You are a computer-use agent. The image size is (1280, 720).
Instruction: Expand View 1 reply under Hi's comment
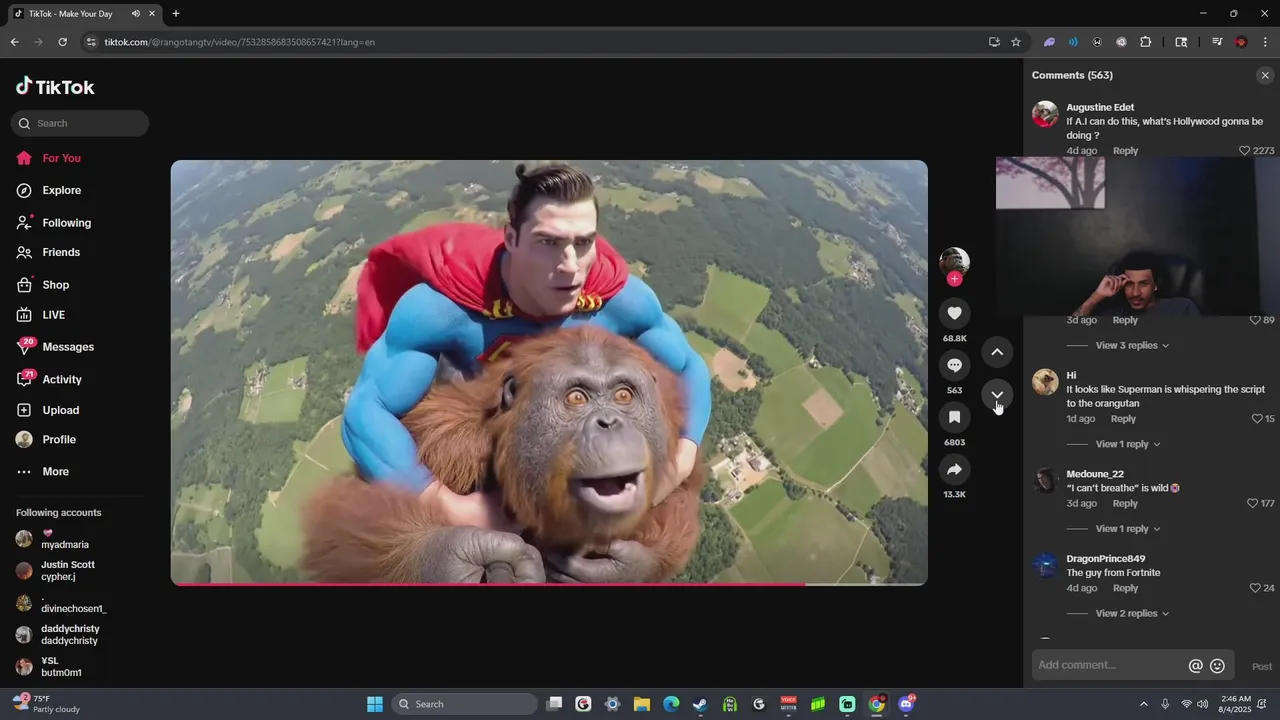click(x=1128, y=444)
